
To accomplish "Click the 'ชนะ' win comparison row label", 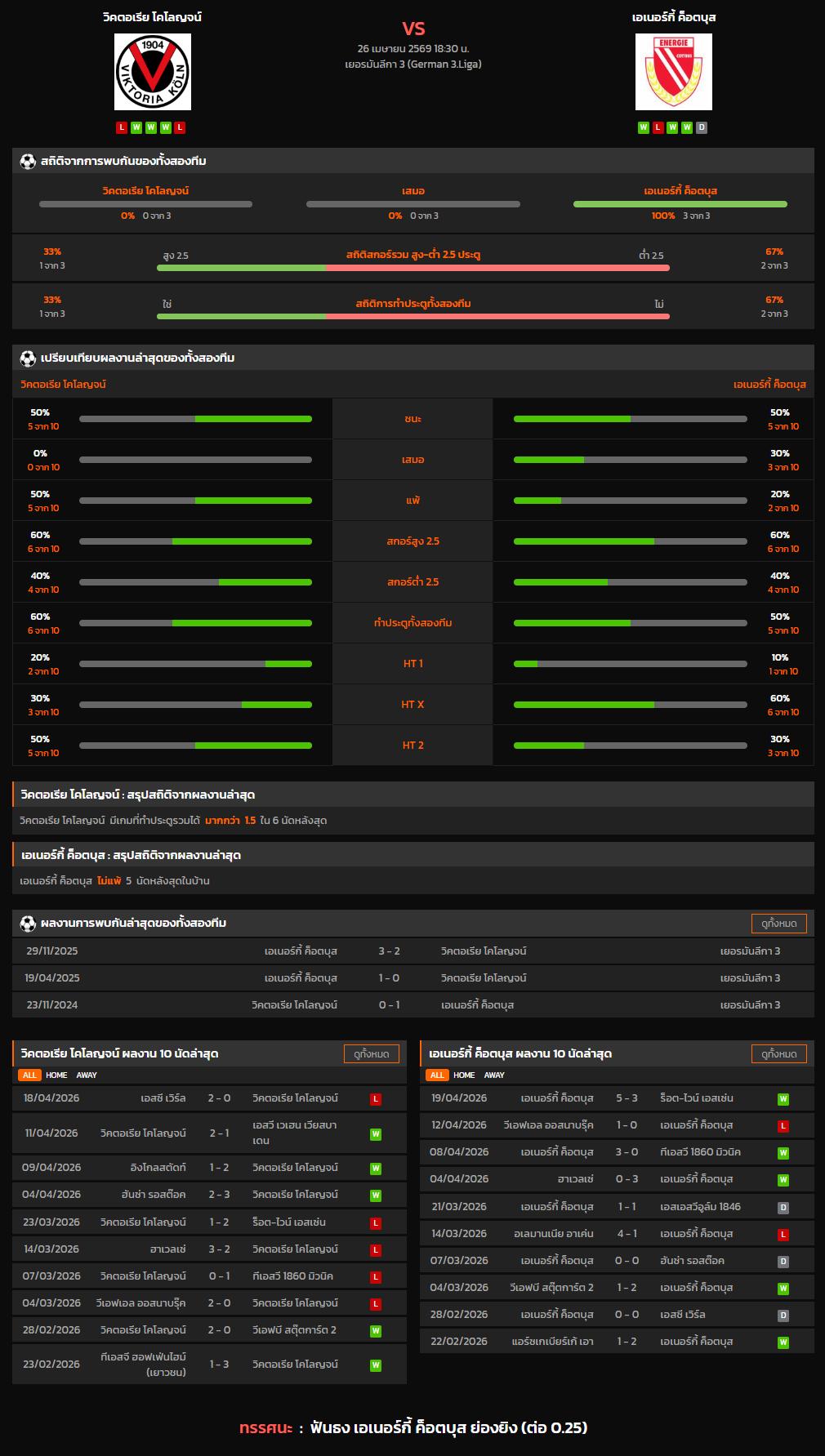I will [x=412, y=419].
